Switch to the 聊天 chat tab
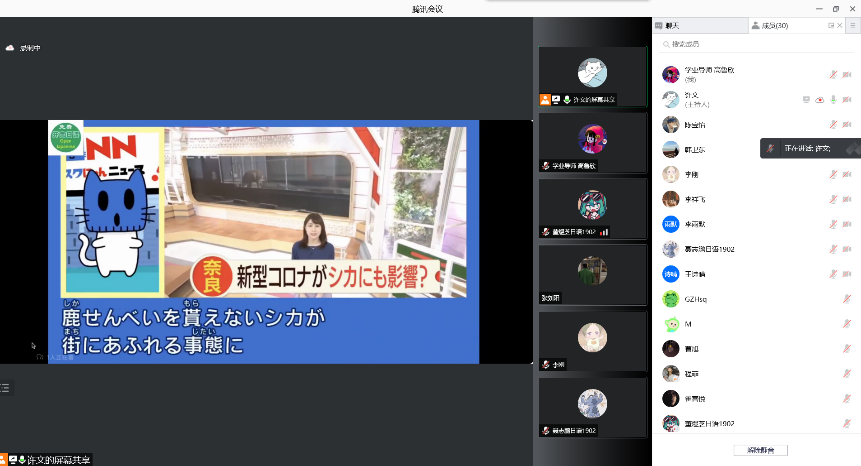The width and height of the screenshot is (861, 466). point(667,26)
